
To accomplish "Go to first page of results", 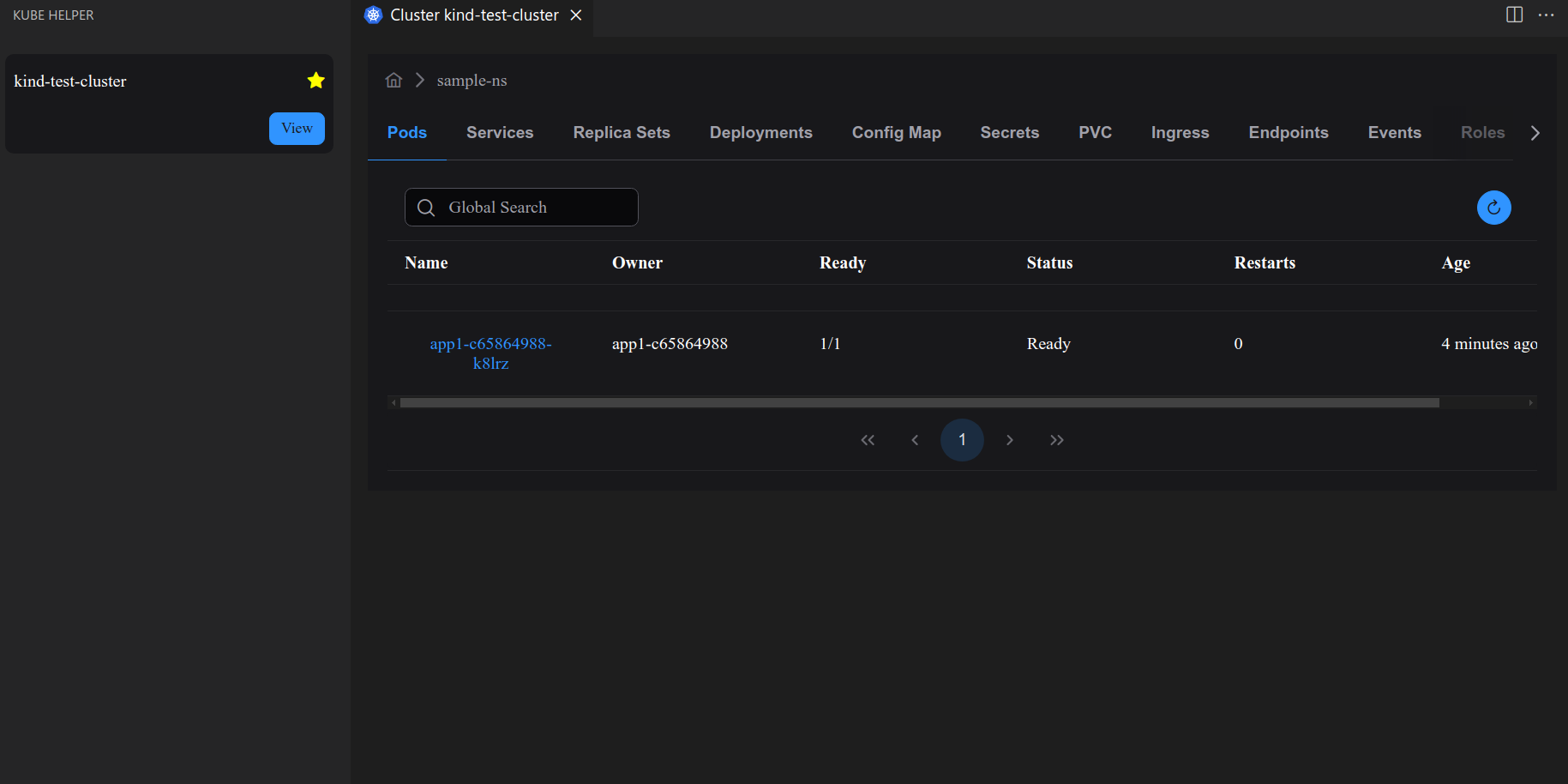I will pos(868,440).
